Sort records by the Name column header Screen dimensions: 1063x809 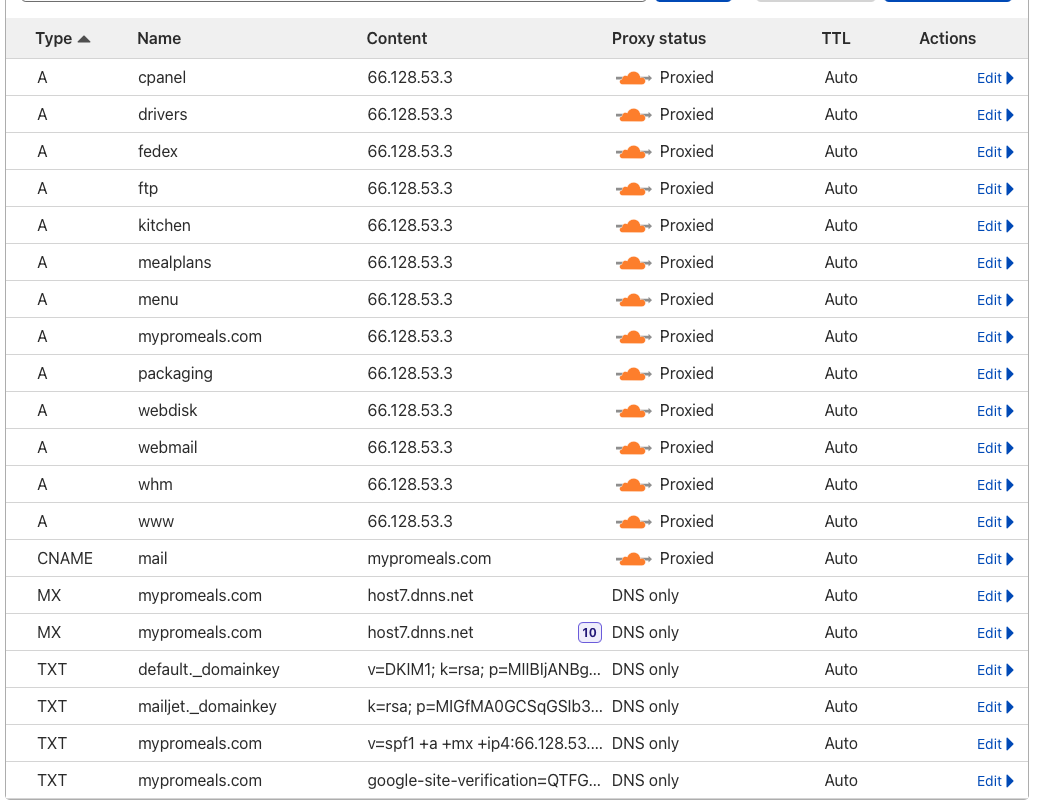click(x=159, y=39)
